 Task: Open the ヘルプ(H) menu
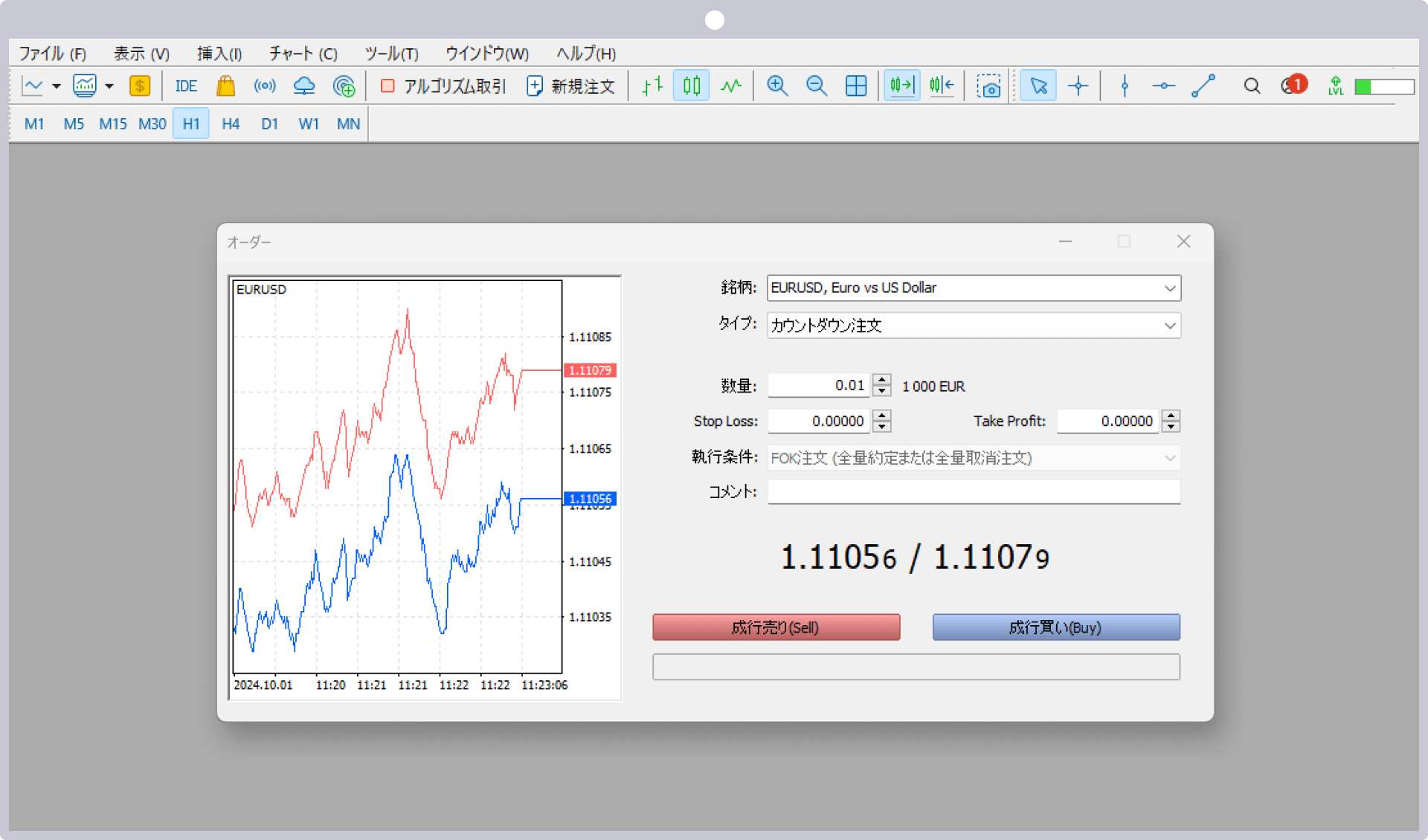pyautogui.click(x=586, y=54)
